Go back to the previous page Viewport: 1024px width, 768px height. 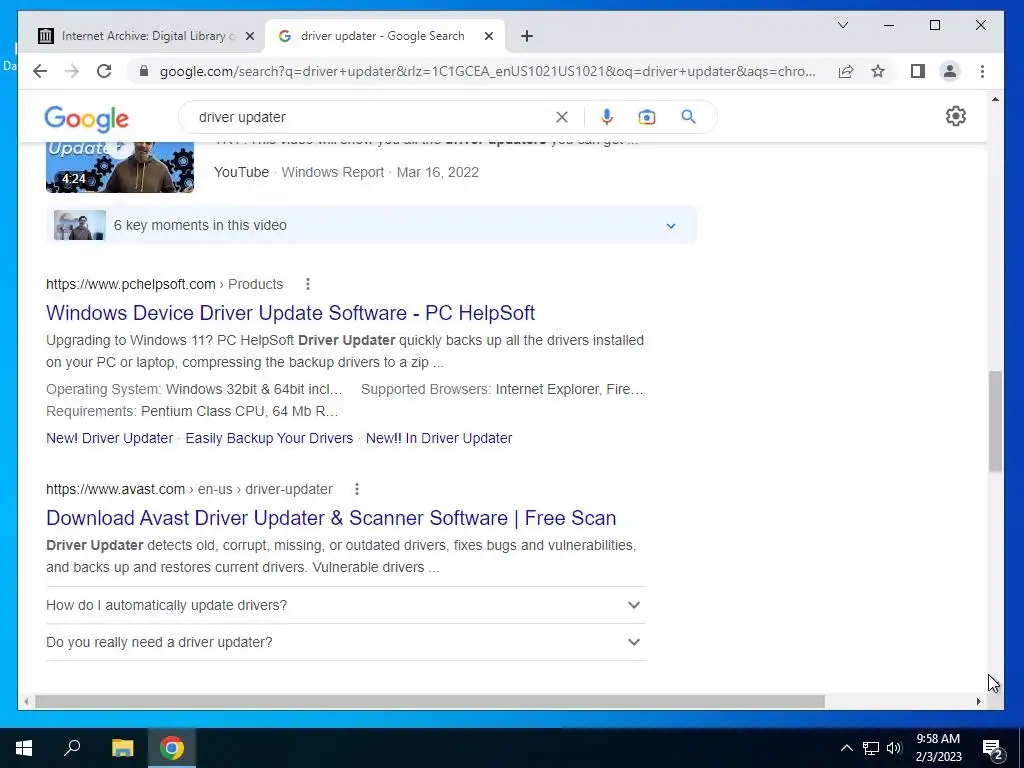(40, 71)
